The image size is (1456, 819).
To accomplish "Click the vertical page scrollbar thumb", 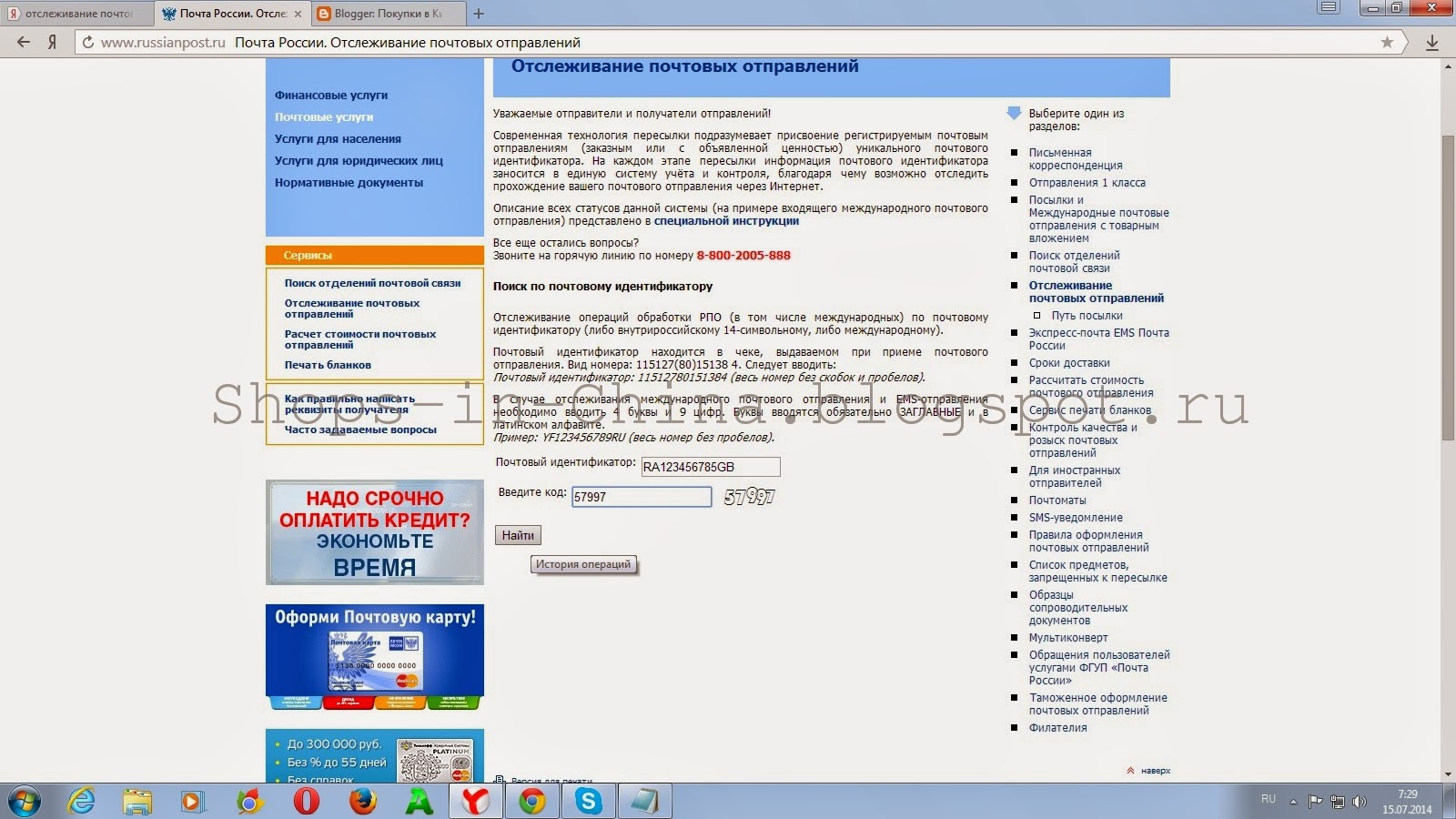I will pyautogui.click(x=1448, y=287).
